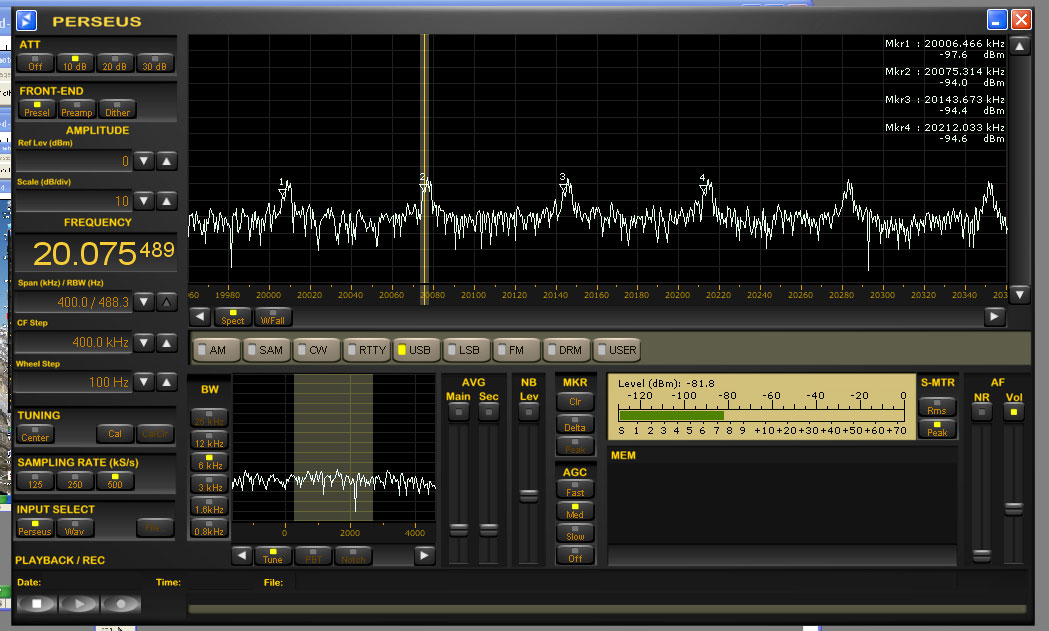The height and width of the screenshot is (631, 1049).
Task: Select FM mode
Action: click(516, 350)
